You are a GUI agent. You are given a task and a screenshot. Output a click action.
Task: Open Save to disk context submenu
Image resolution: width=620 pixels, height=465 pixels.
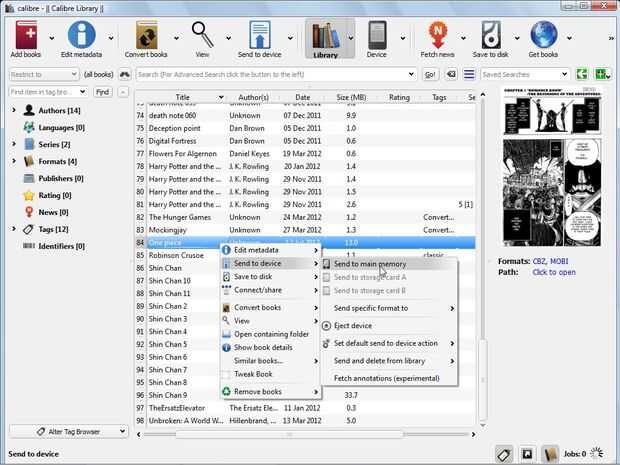pyautogui.click(x=271, y=277)
